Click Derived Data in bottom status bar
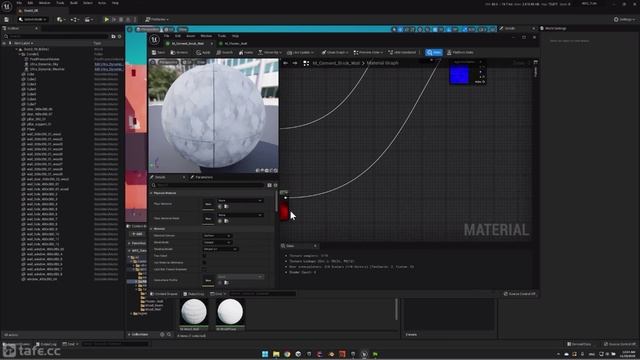 580,344
